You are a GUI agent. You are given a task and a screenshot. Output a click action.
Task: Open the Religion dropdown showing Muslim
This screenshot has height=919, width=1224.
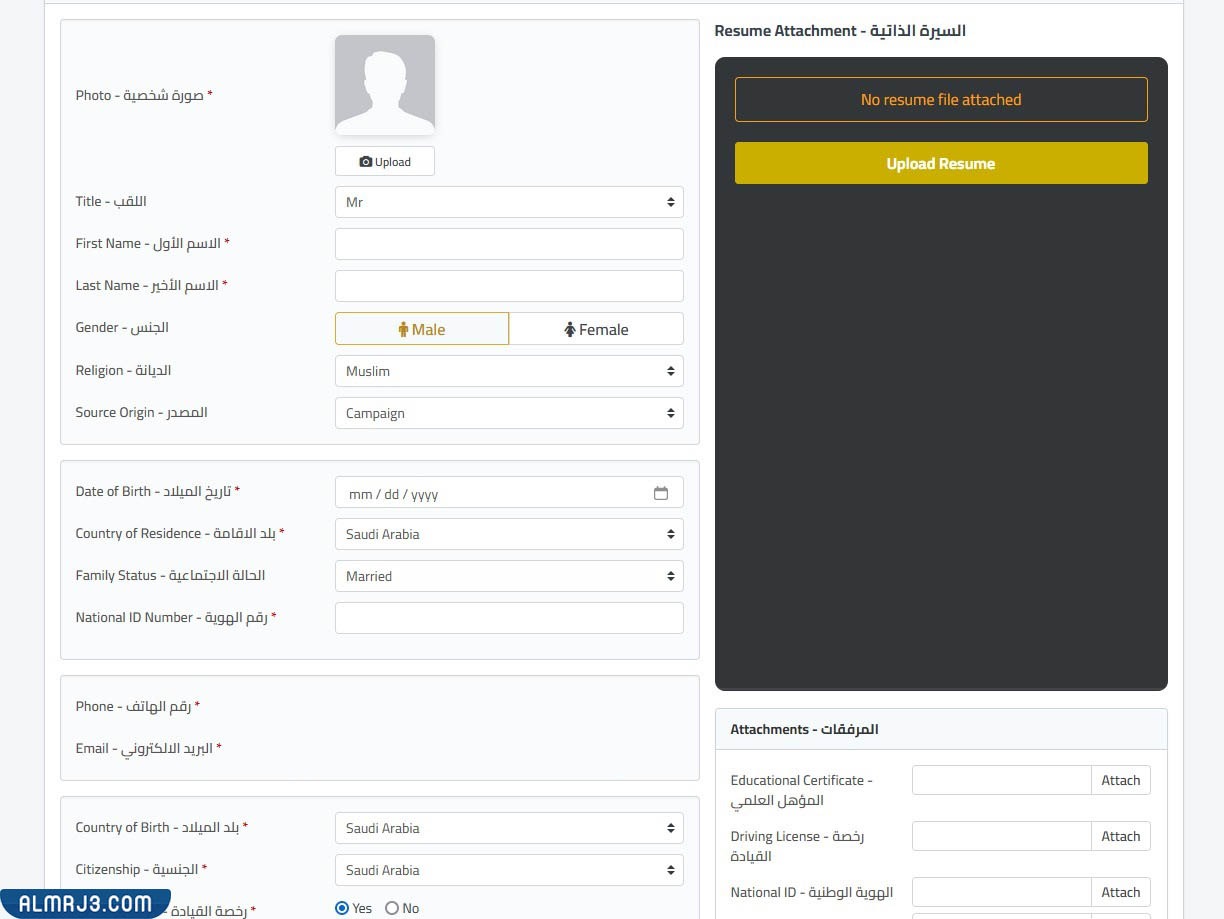509,371
